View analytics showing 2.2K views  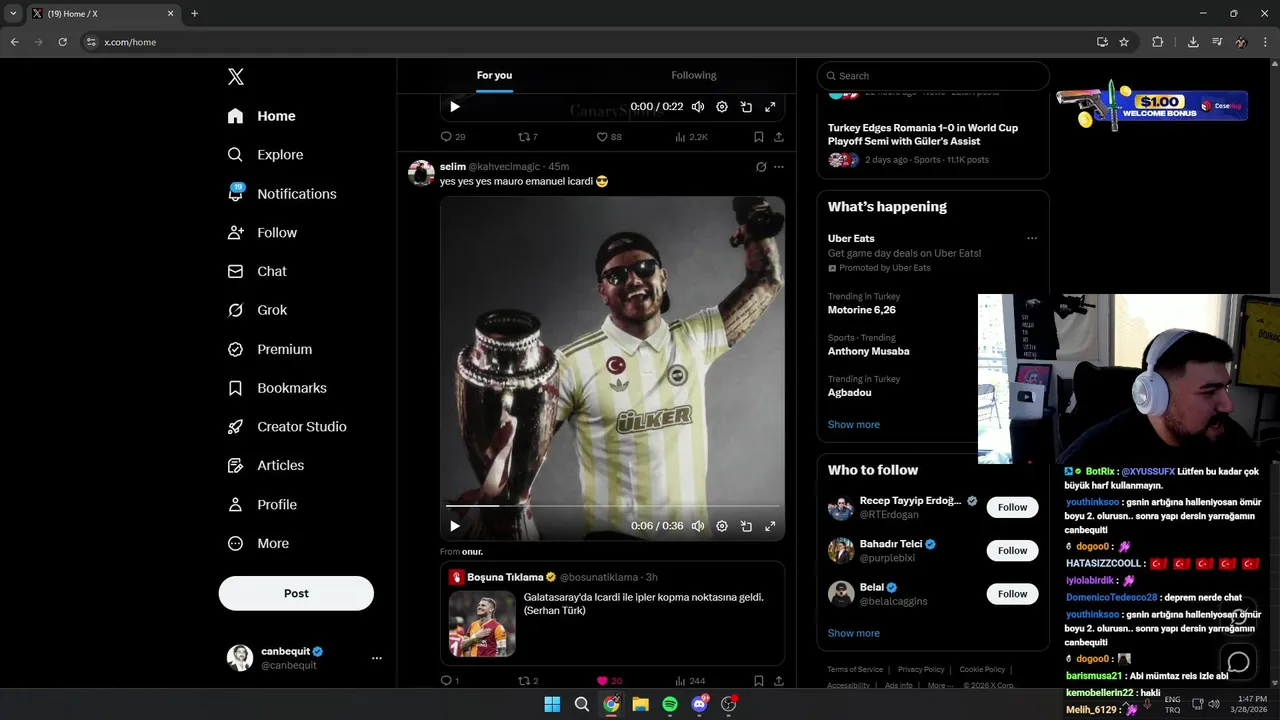click(x=691, y=137)
